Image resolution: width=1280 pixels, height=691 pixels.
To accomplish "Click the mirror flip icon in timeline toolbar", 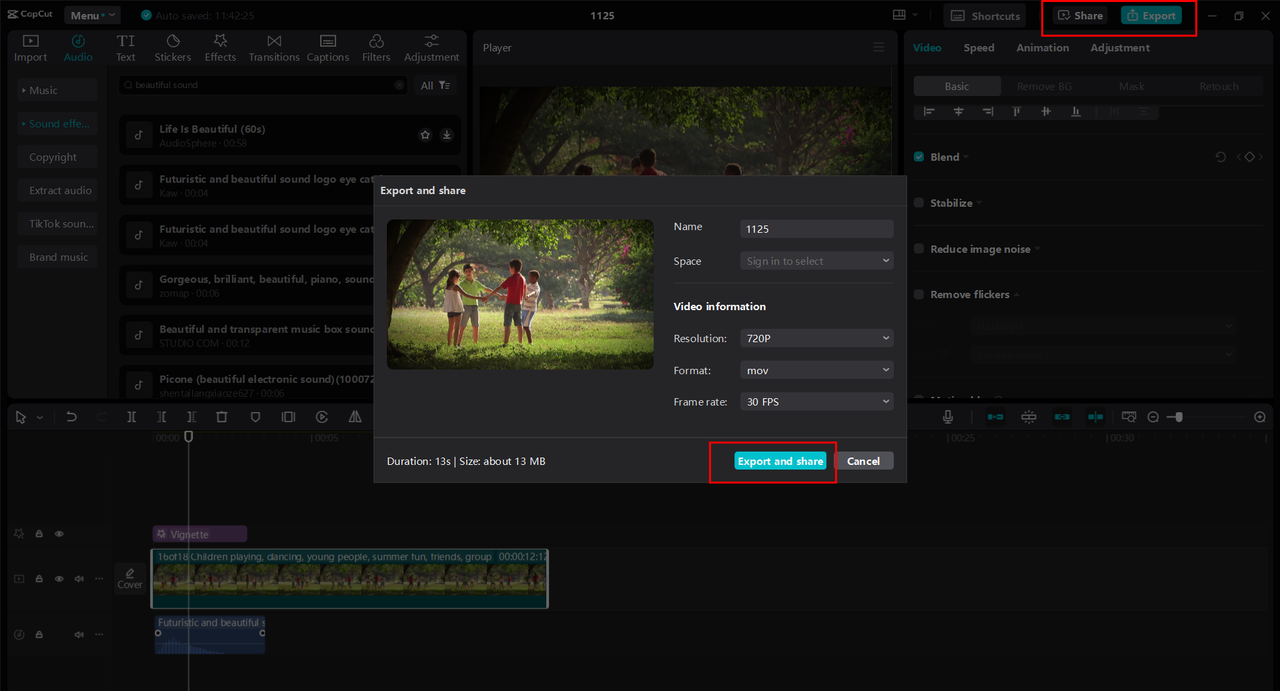I will (x=355, y=417).
